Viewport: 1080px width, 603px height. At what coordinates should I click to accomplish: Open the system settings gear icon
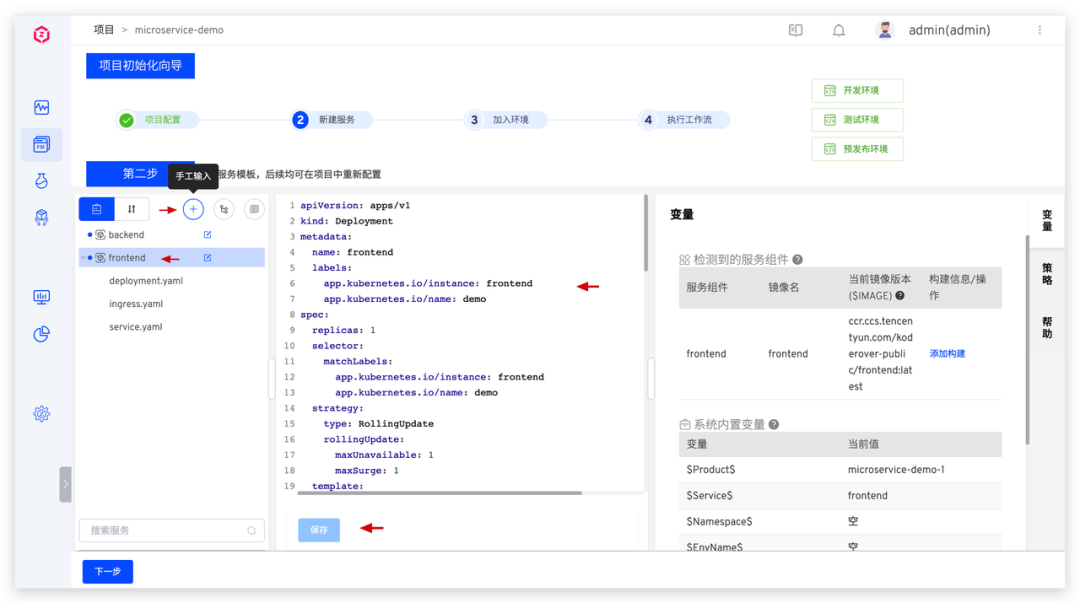pyautogui.click(x=41, y=413)
